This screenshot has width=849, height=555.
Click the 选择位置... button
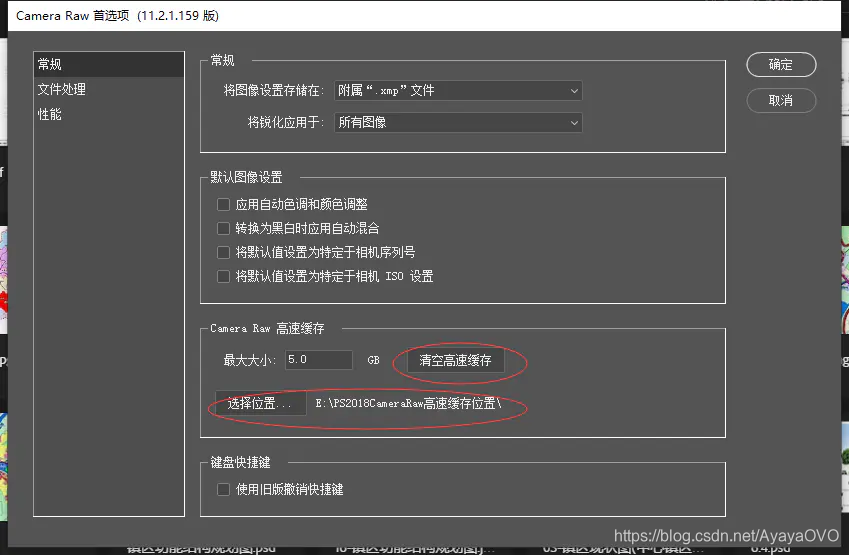[260, 403]
